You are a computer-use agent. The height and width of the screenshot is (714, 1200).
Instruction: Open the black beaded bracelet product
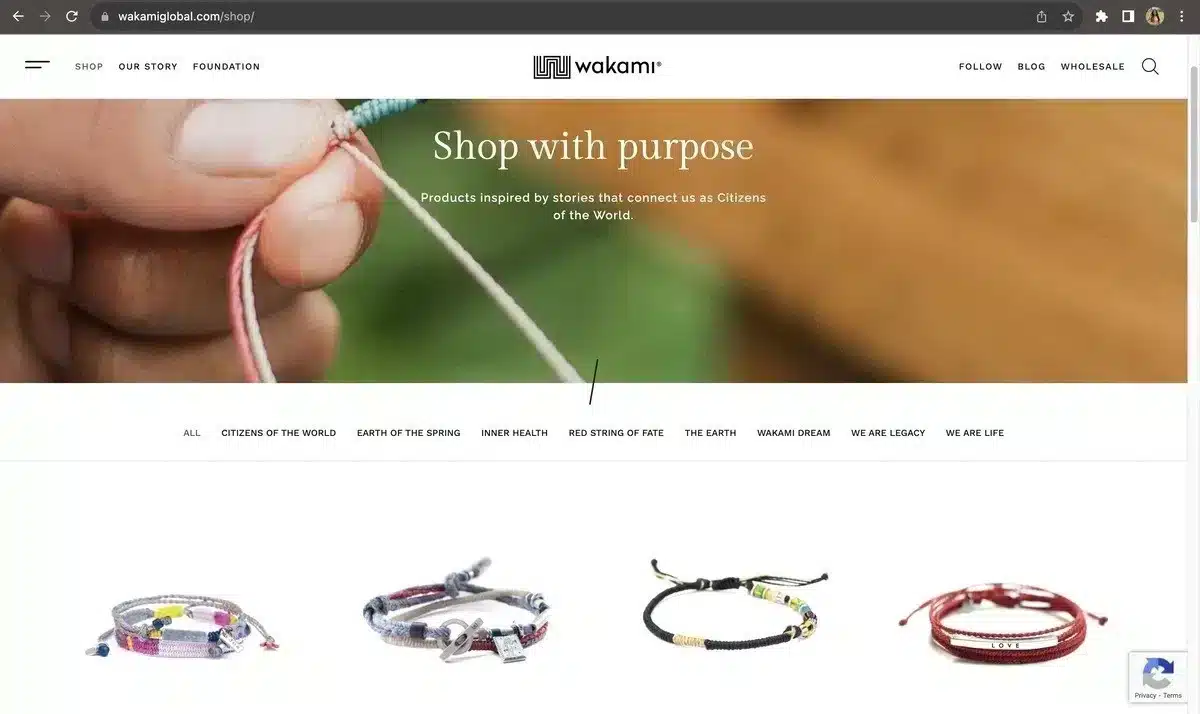click(735, 605)
